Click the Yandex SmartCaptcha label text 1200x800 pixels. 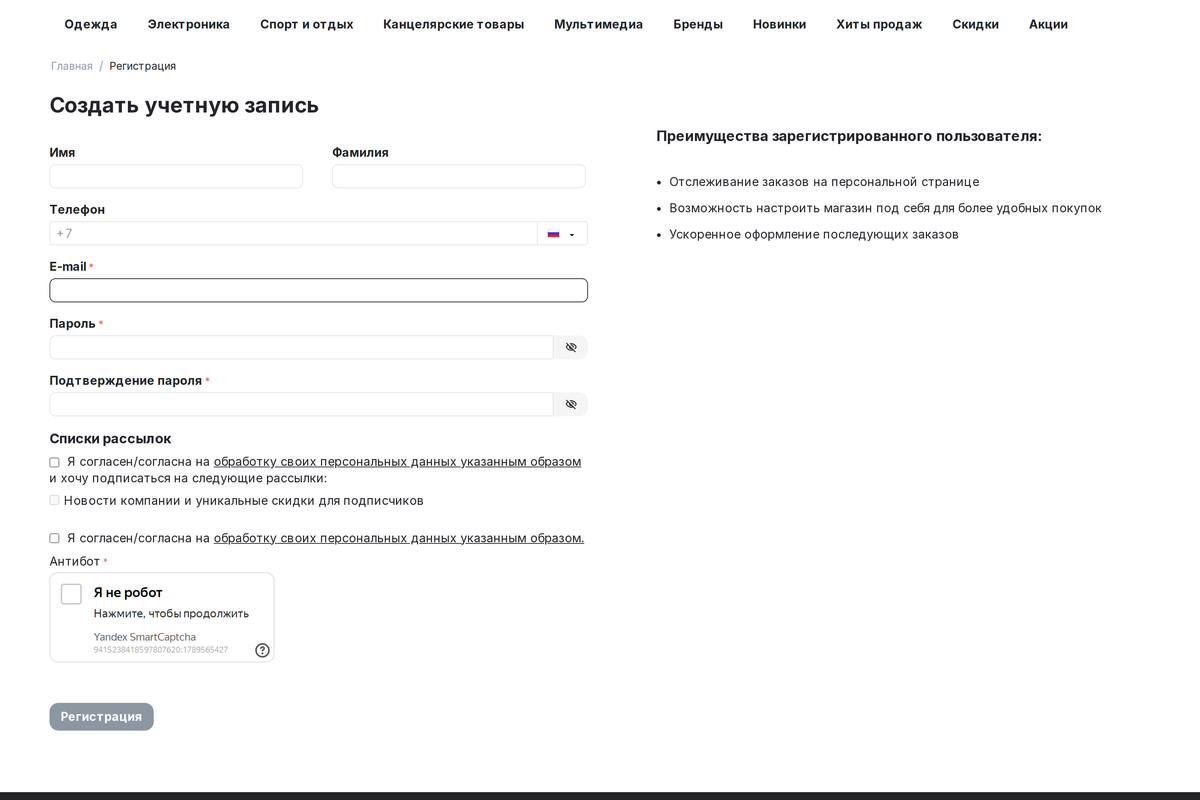pyautogui.click(x=145, y=637)
